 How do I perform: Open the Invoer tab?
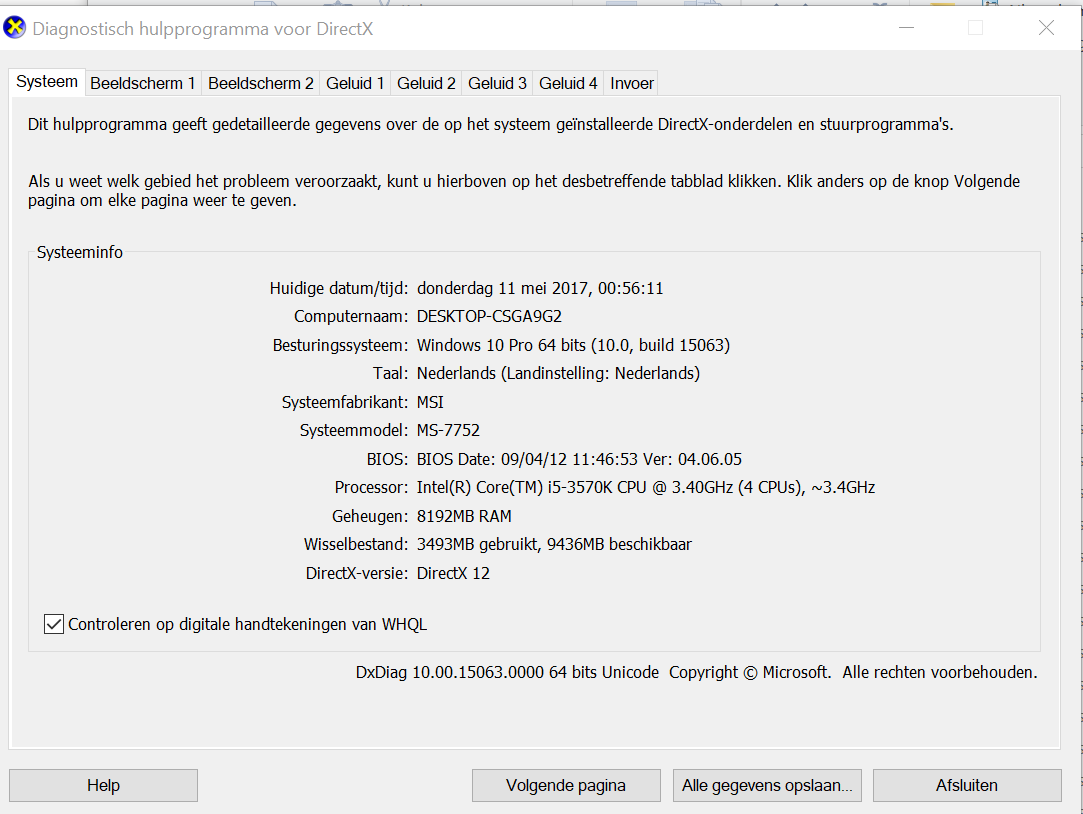point(631,84)
